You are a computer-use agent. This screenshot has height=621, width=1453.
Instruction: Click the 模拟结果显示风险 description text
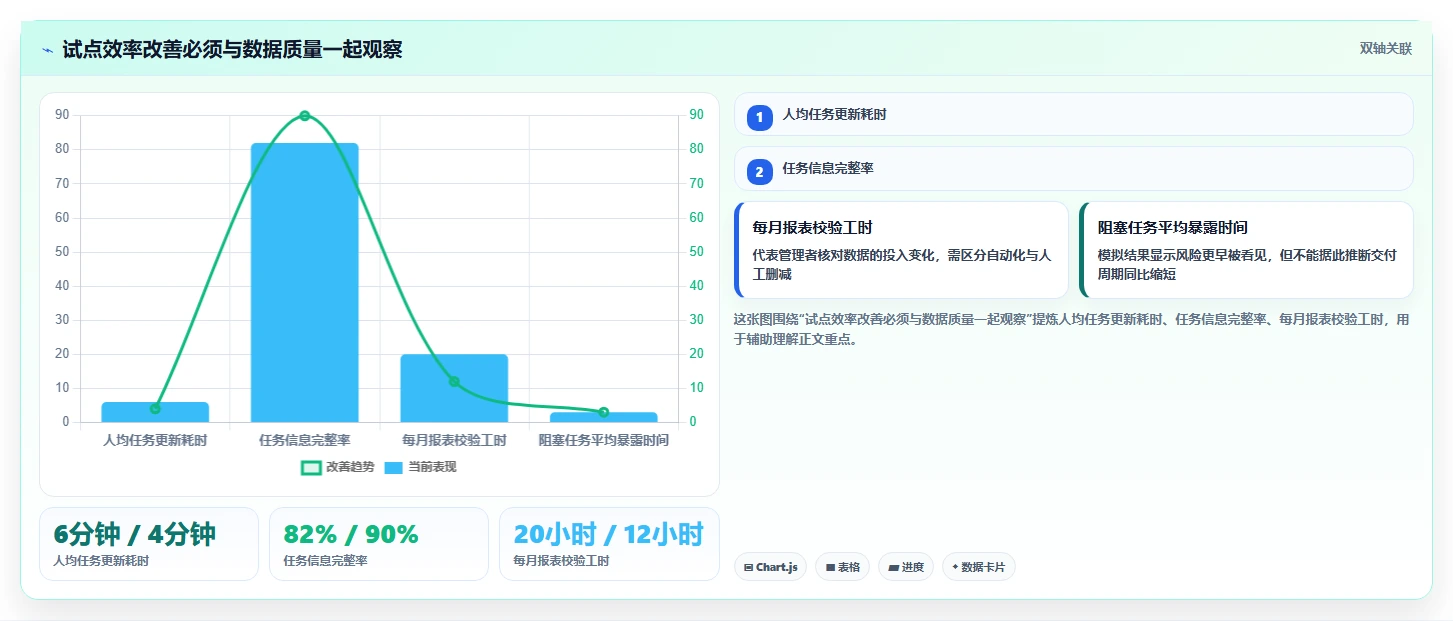tap(1247, 264)
